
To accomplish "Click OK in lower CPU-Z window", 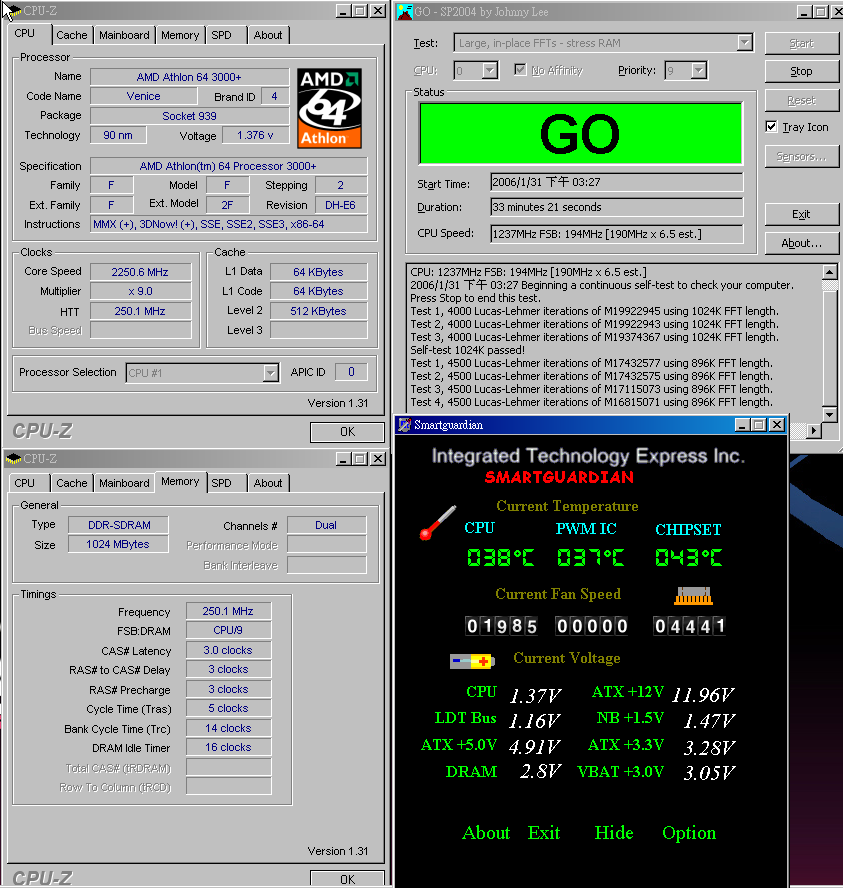I will (x=347, y=879).
